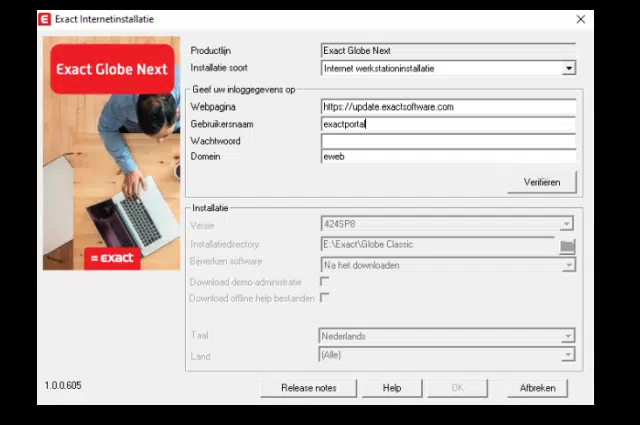Open the browse folder icon for Installatiedirectory
640x425 pixels.
tap(567, 246)
